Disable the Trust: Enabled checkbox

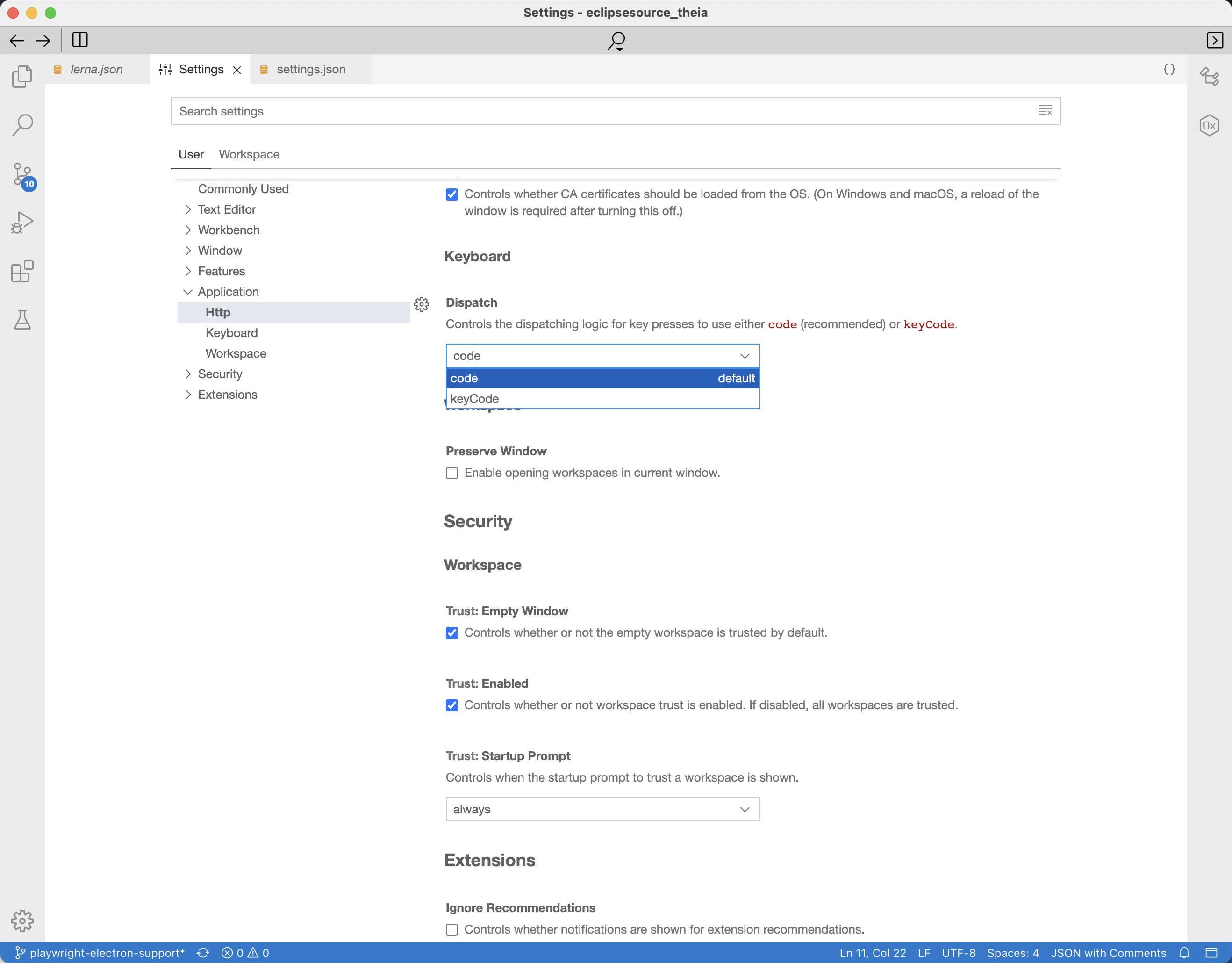451,705
